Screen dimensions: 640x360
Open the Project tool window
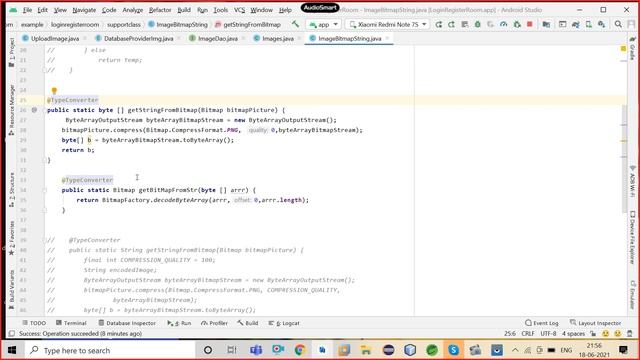(x=11, y=52)
